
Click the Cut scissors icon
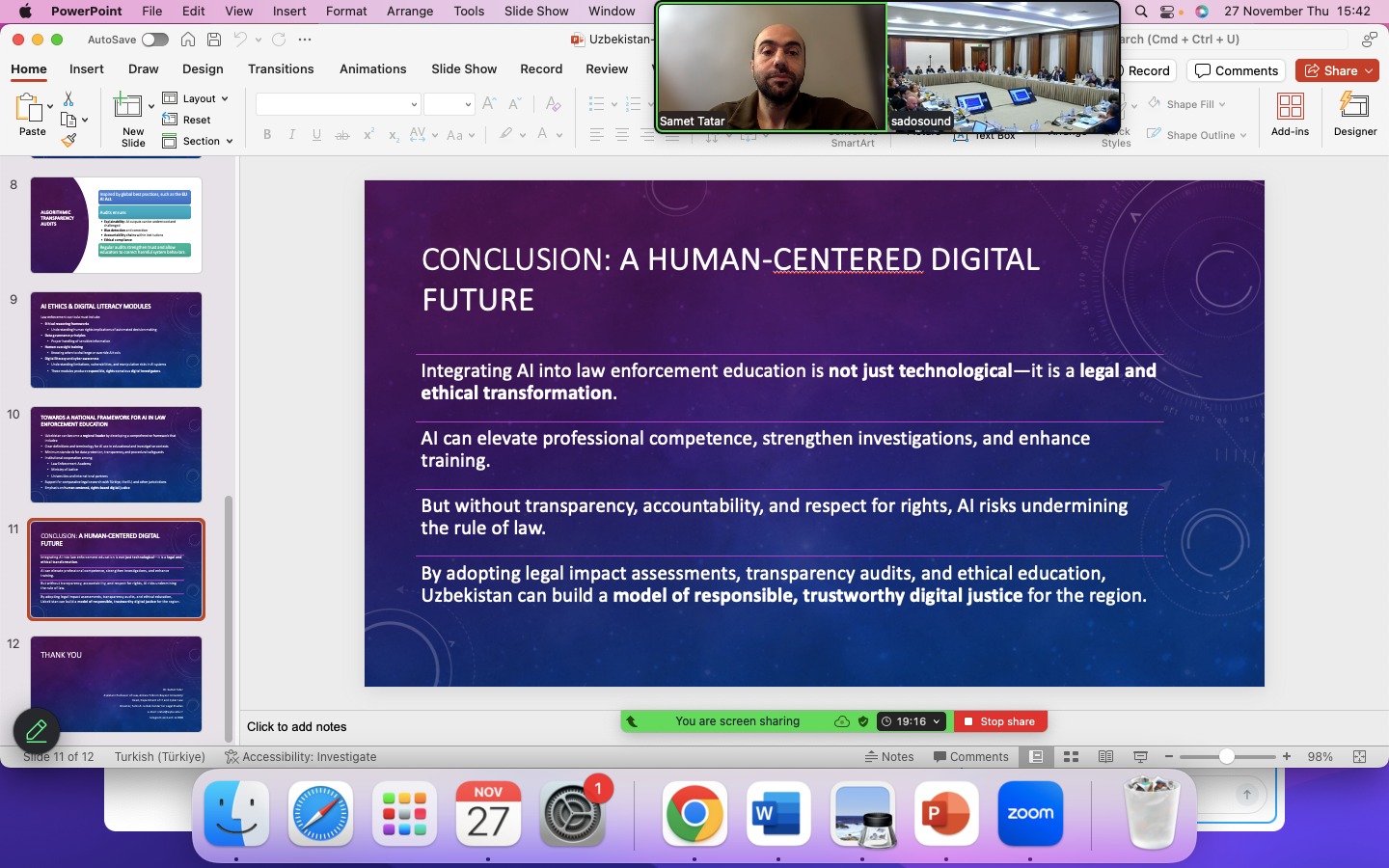68,99
